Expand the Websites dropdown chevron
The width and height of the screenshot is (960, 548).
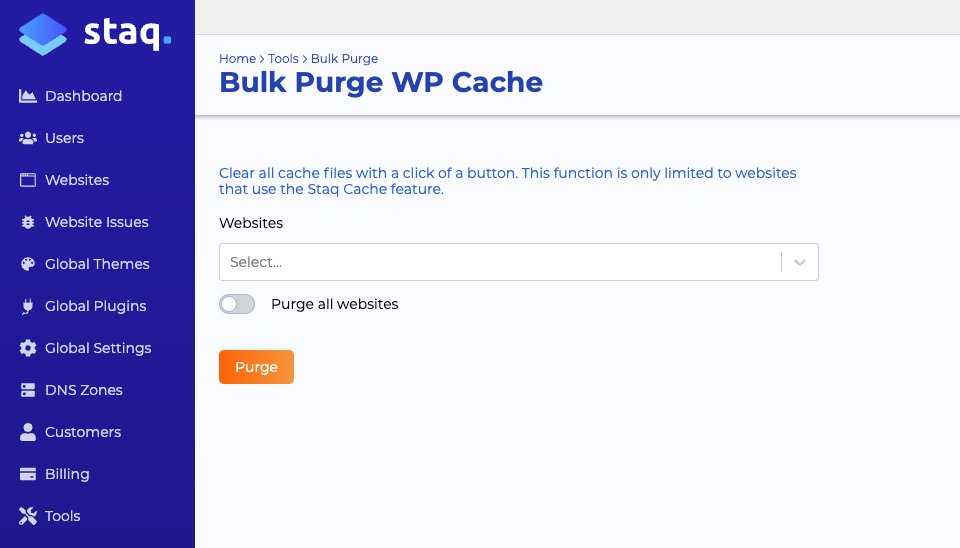(800, 262)
